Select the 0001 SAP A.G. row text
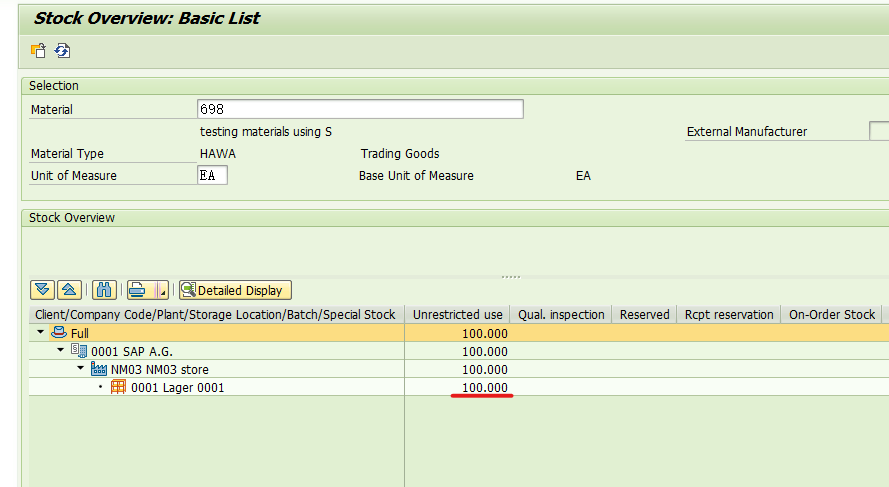Image resolution: width=889 pixels, height=487 pixels. click(132, 352)
